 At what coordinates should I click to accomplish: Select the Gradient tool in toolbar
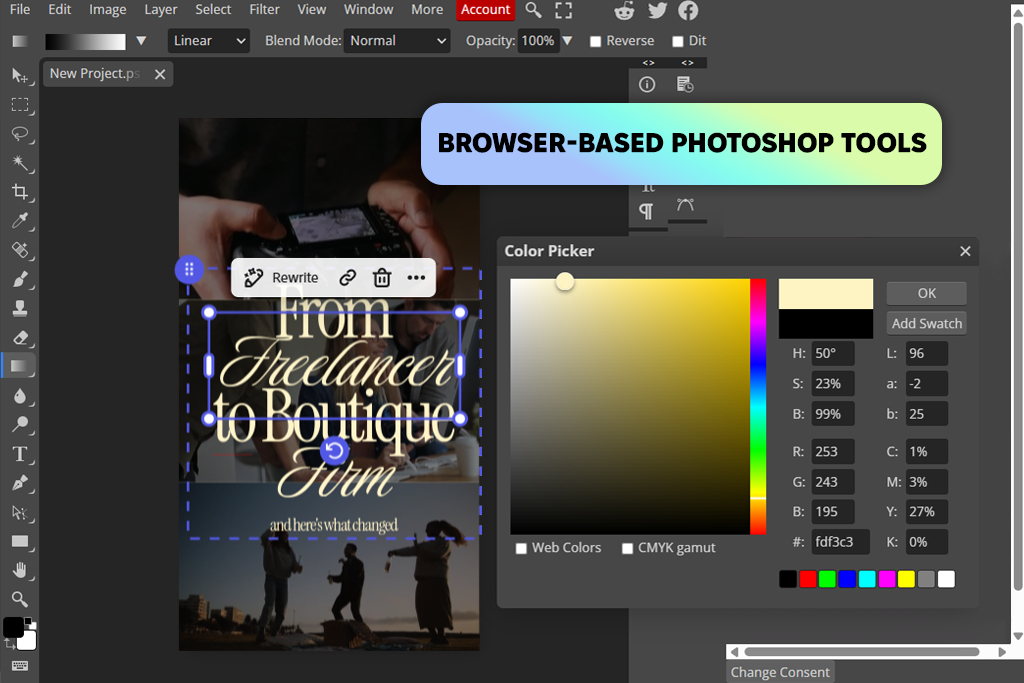click(20, 366)
